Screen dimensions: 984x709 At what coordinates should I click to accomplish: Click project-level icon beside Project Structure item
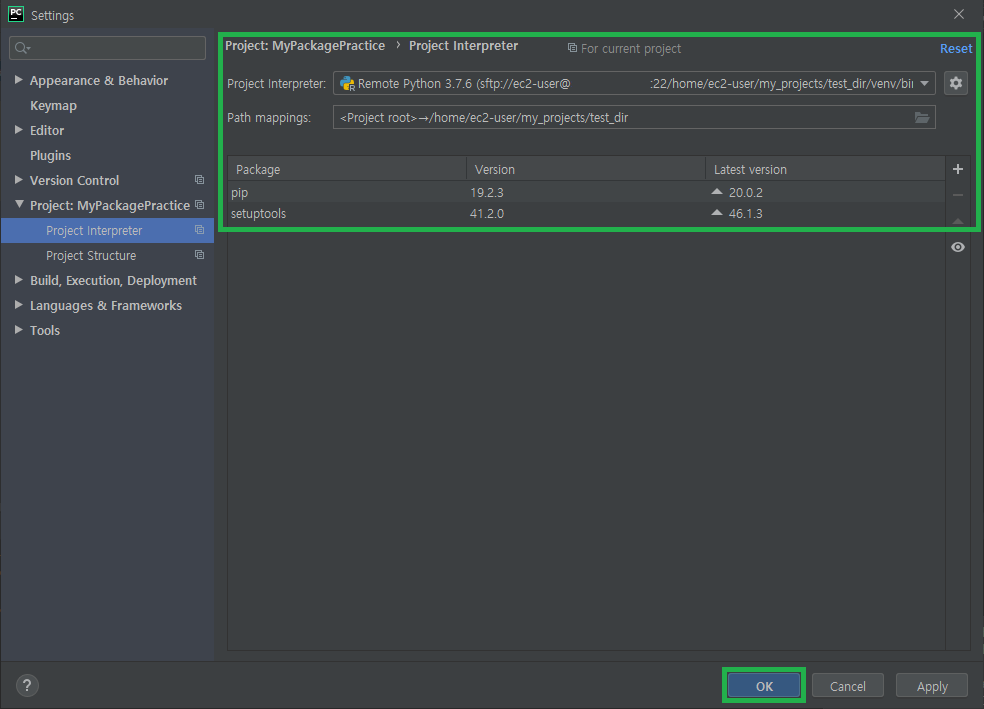coord(200,255)
